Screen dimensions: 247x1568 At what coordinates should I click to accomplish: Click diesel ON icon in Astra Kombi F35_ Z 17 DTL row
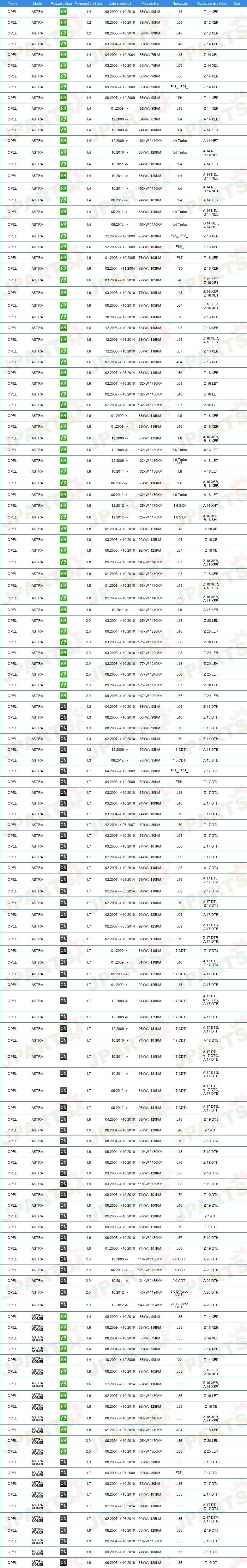click(63, 1473)
